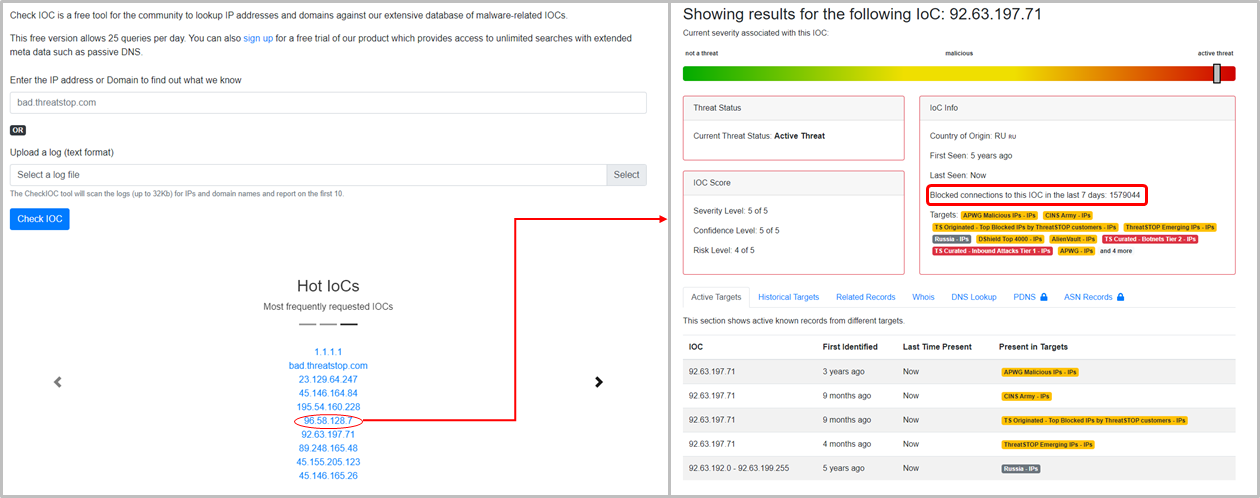Open the 195.54.160.228 hot IoC
The height and width of the screenshot is (498, 1260).
pos(328,408)
